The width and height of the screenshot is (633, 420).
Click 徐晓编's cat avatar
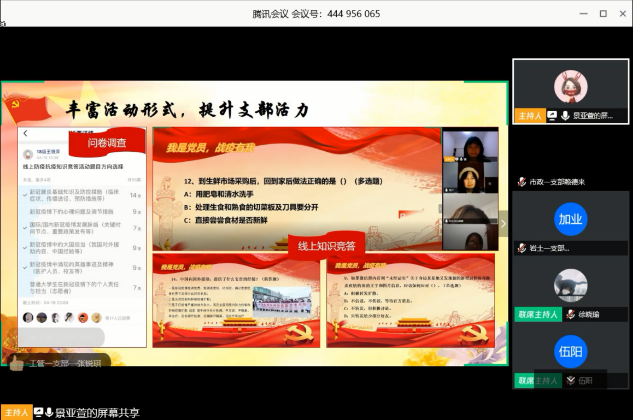pyautogui.click(x=570, y=285)
